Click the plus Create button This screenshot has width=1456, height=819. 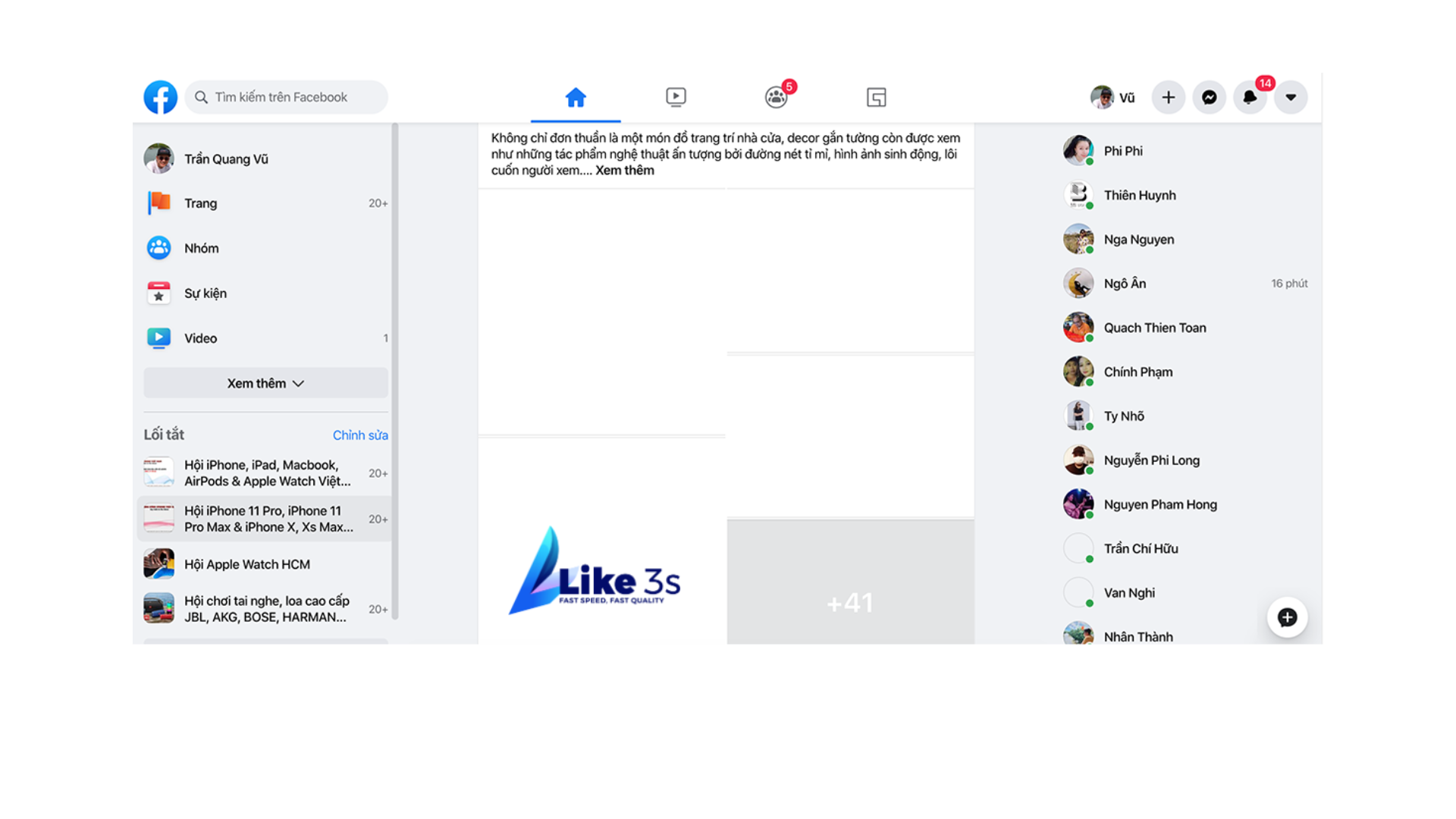(1168, 97)
